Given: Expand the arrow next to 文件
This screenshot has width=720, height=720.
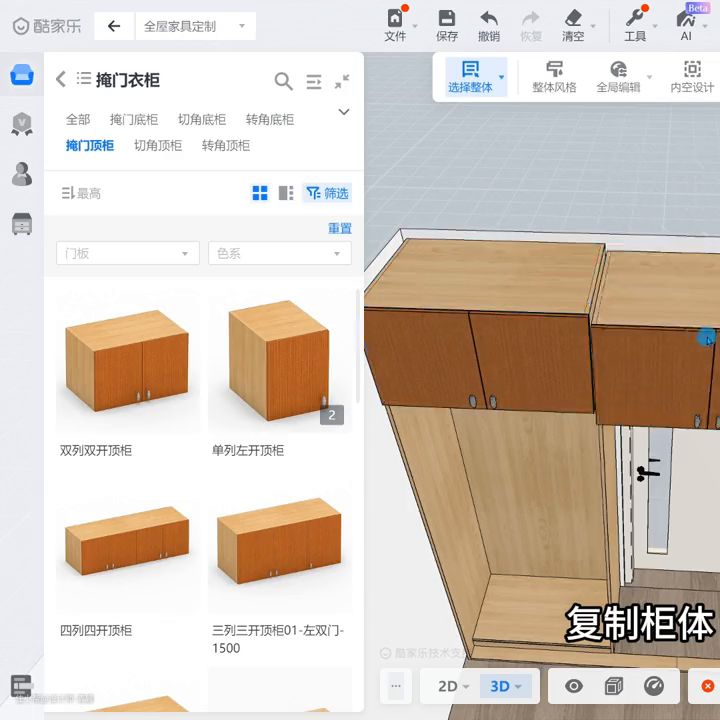Looking at the screenshot, I should click(x=415, y=26).
